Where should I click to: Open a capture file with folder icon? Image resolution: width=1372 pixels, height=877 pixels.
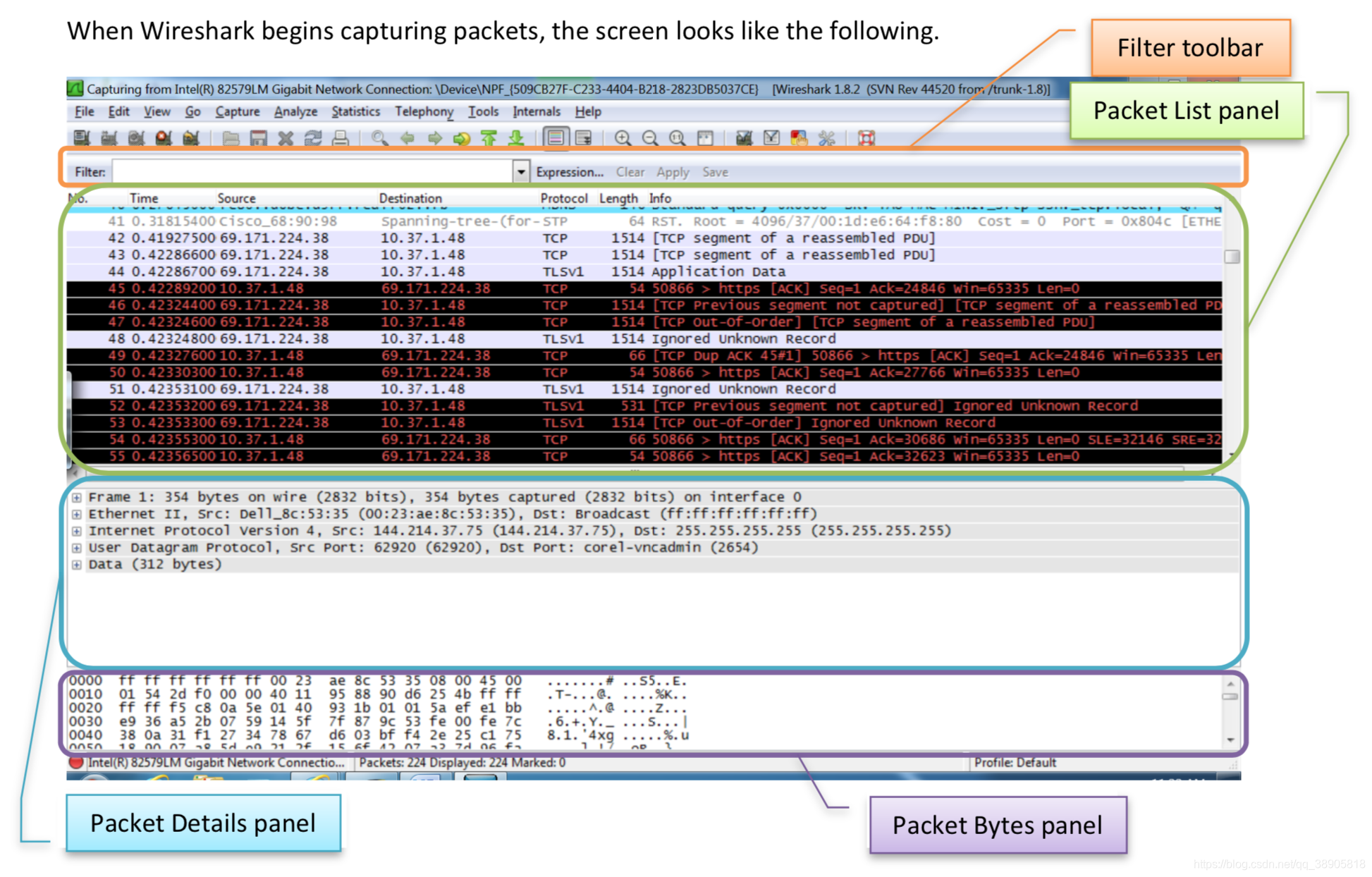233,138
